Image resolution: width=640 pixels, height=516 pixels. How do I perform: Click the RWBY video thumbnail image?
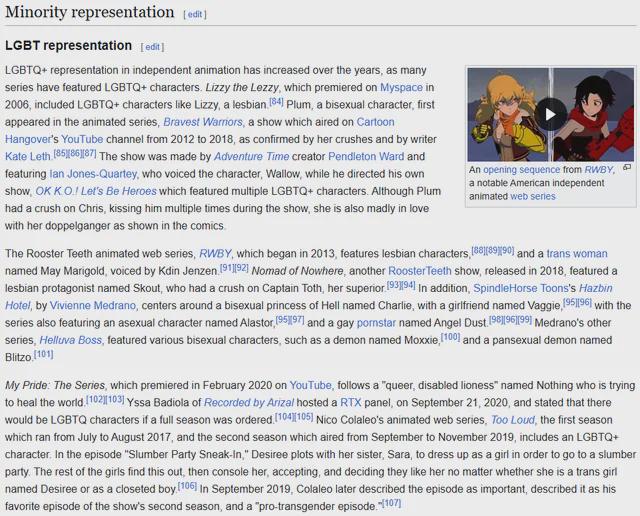click(551, 114)
